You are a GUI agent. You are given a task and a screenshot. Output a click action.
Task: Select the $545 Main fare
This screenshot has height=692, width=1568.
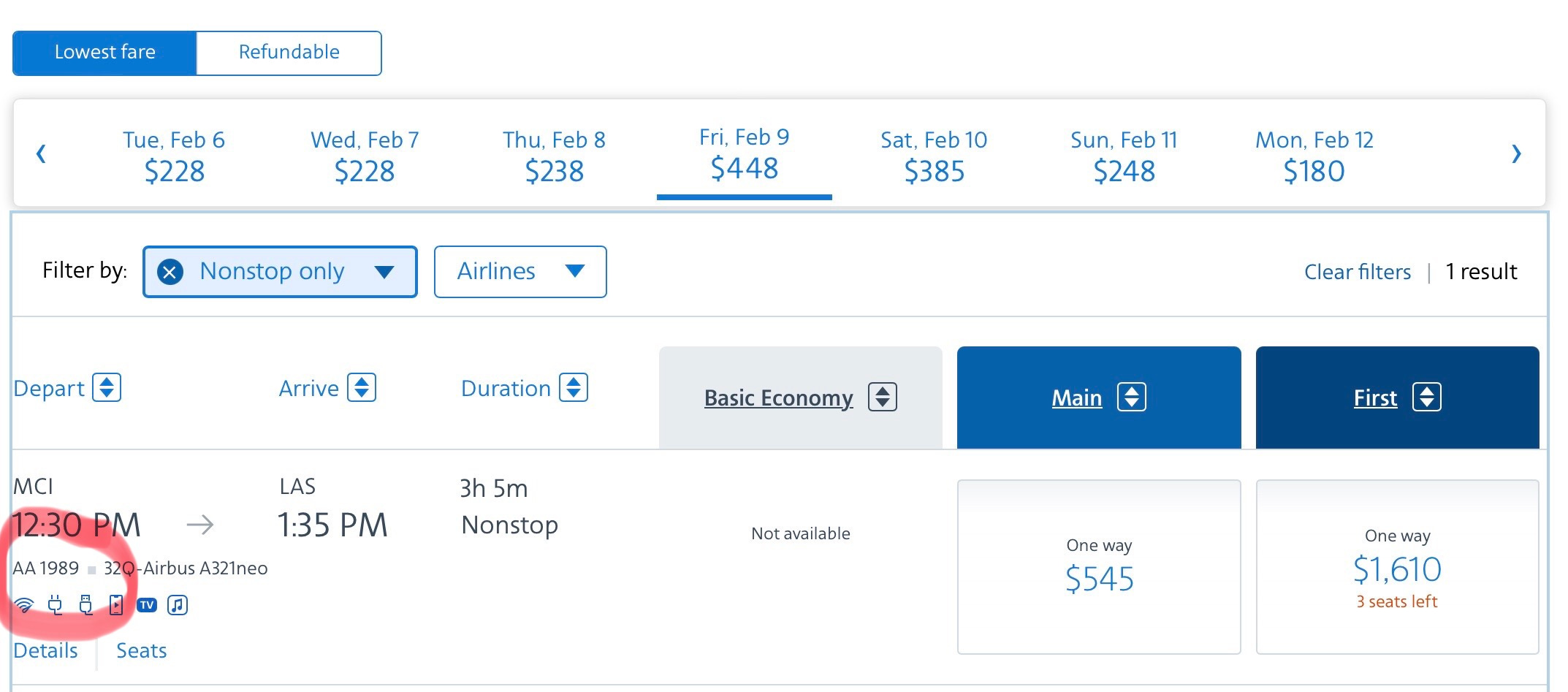(1099, 567)
